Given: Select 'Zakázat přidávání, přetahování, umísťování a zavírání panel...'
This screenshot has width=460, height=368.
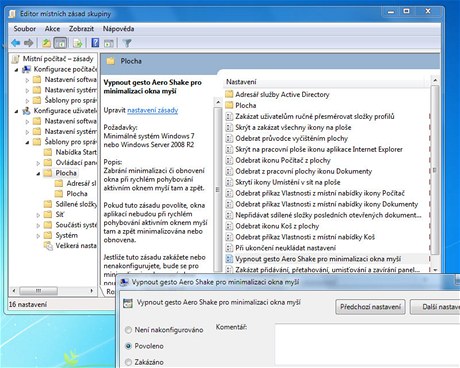Looking at the screenshot, I should click(327, 270).
